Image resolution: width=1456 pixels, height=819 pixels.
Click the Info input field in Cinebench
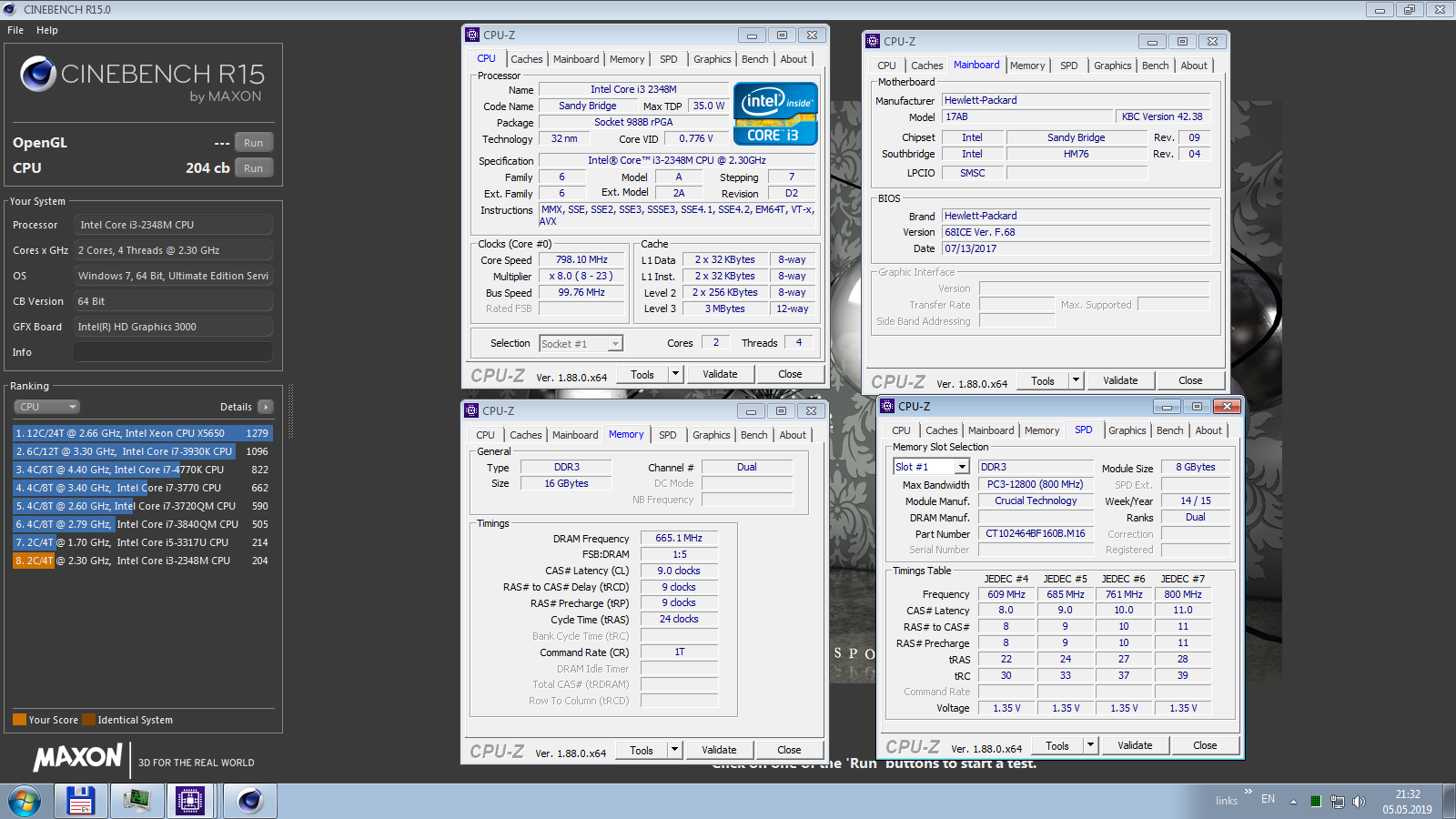pos(173,352)
